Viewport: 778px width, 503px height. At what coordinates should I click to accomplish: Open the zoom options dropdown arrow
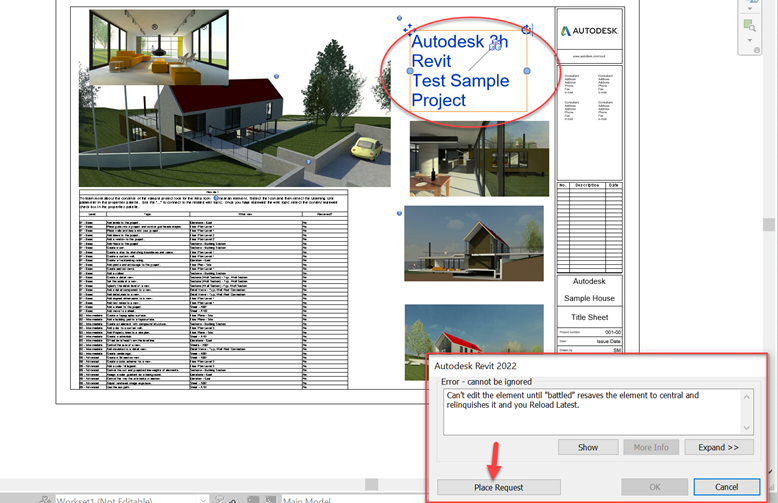(749, 40)
